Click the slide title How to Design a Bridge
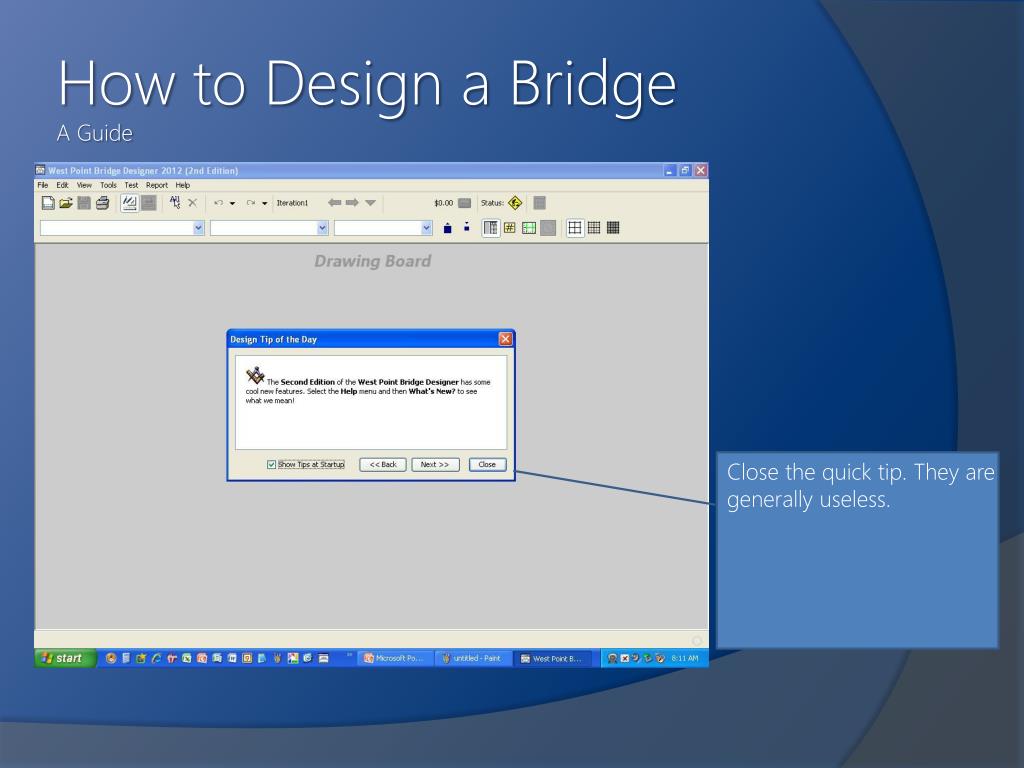1024x768 pixels. pyautogui.click(x=367, y=85)
